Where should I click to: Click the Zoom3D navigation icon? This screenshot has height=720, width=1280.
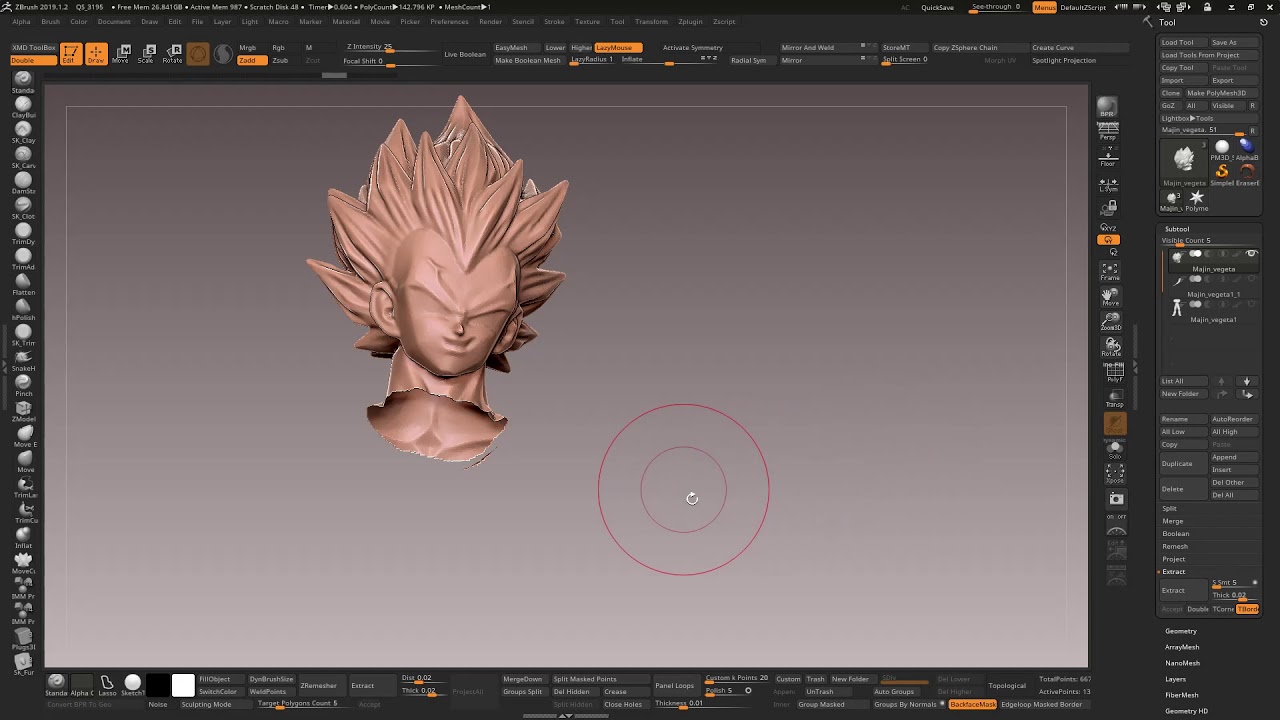[1111, 321]
